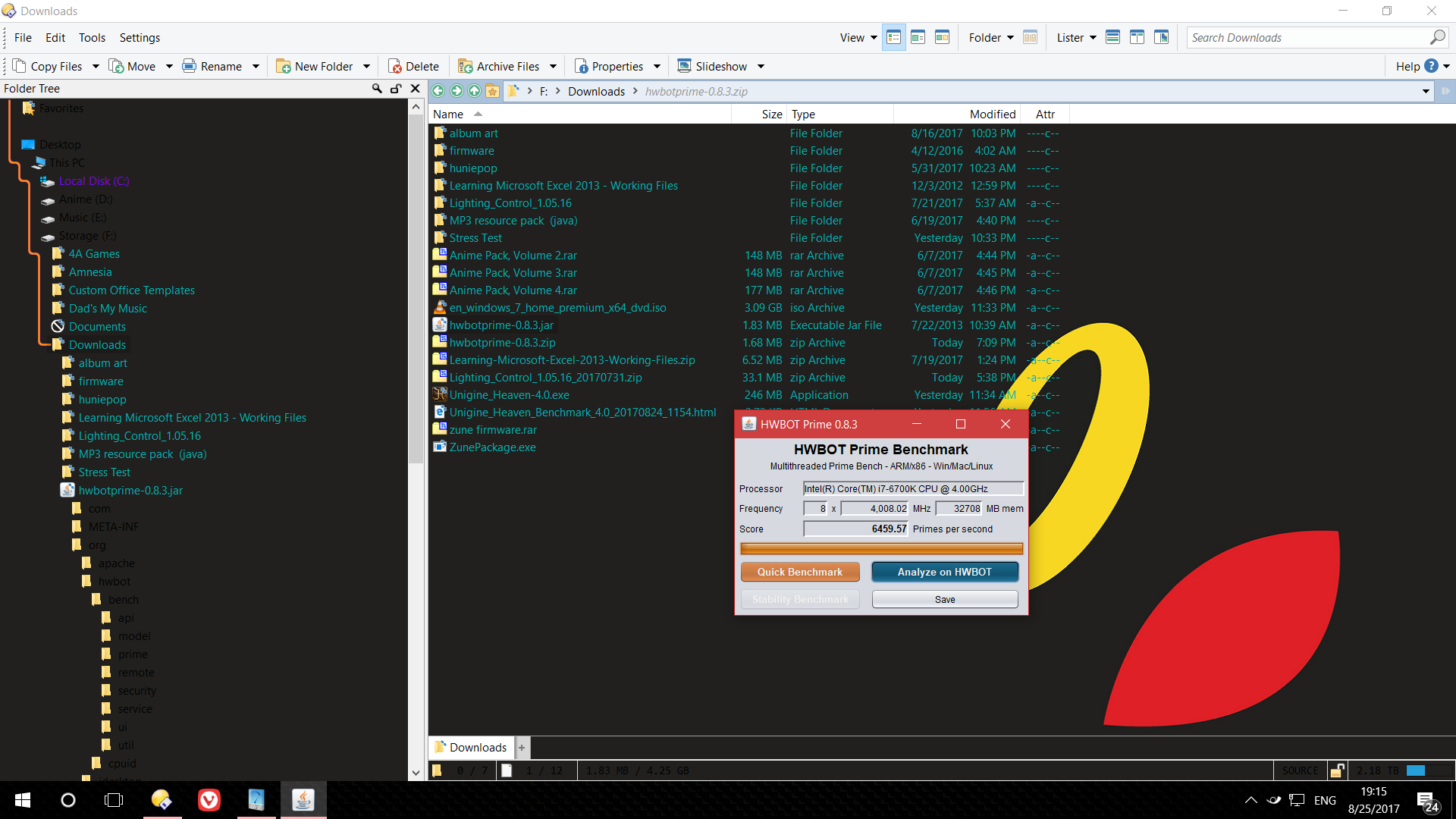Open Windows Start menu
1456x819 pixels.
[23, 800]
